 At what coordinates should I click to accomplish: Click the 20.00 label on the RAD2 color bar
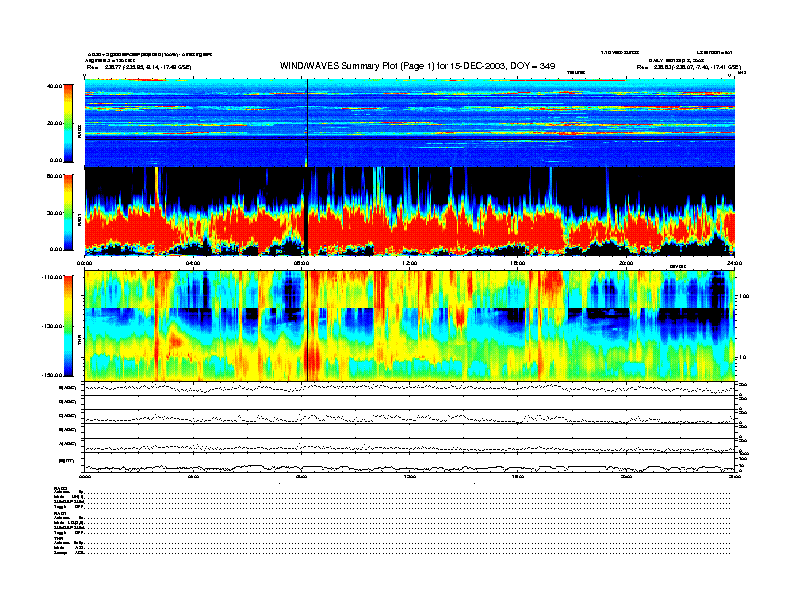[x=55, y=123]
